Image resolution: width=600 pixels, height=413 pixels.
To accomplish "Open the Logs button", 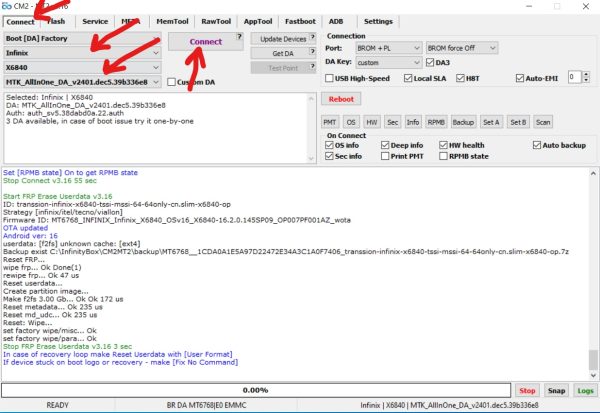I will tap(585, 391).
